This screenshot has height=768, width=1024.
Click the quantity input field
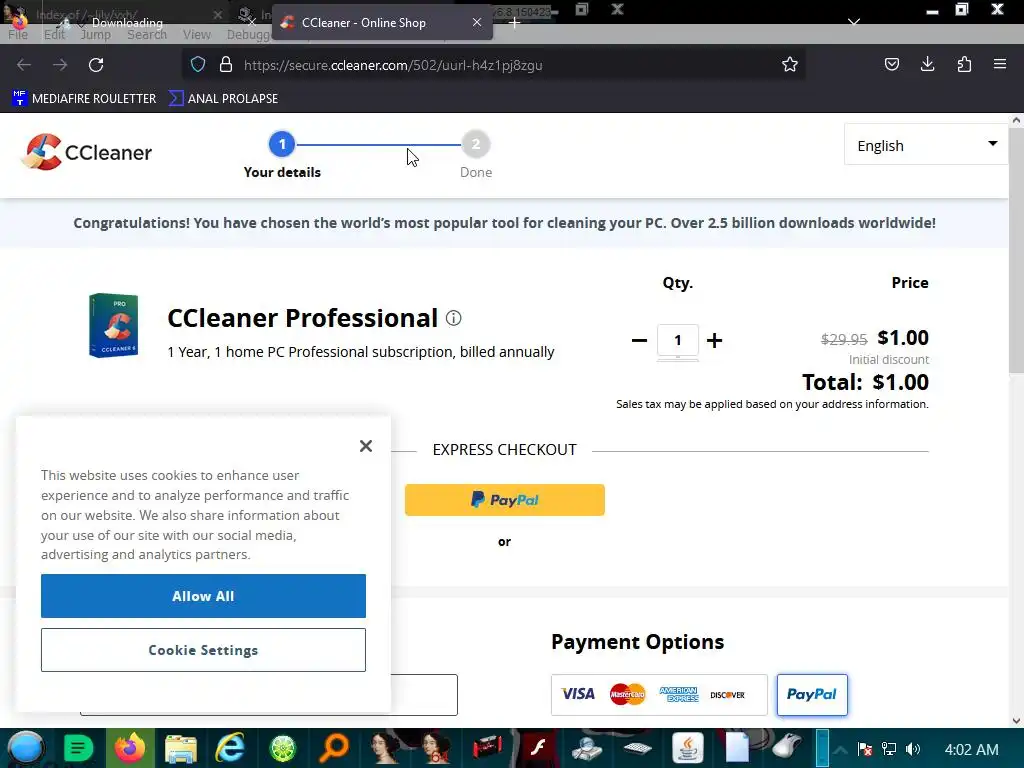point(678,340)
